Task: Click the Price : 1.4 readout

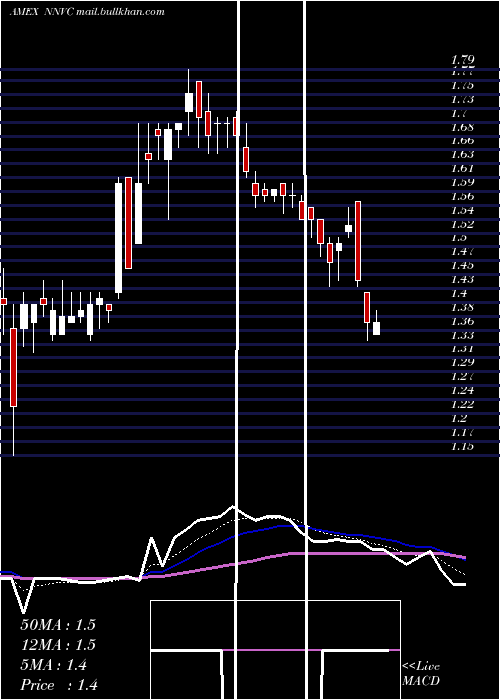Action: point(59,685)
